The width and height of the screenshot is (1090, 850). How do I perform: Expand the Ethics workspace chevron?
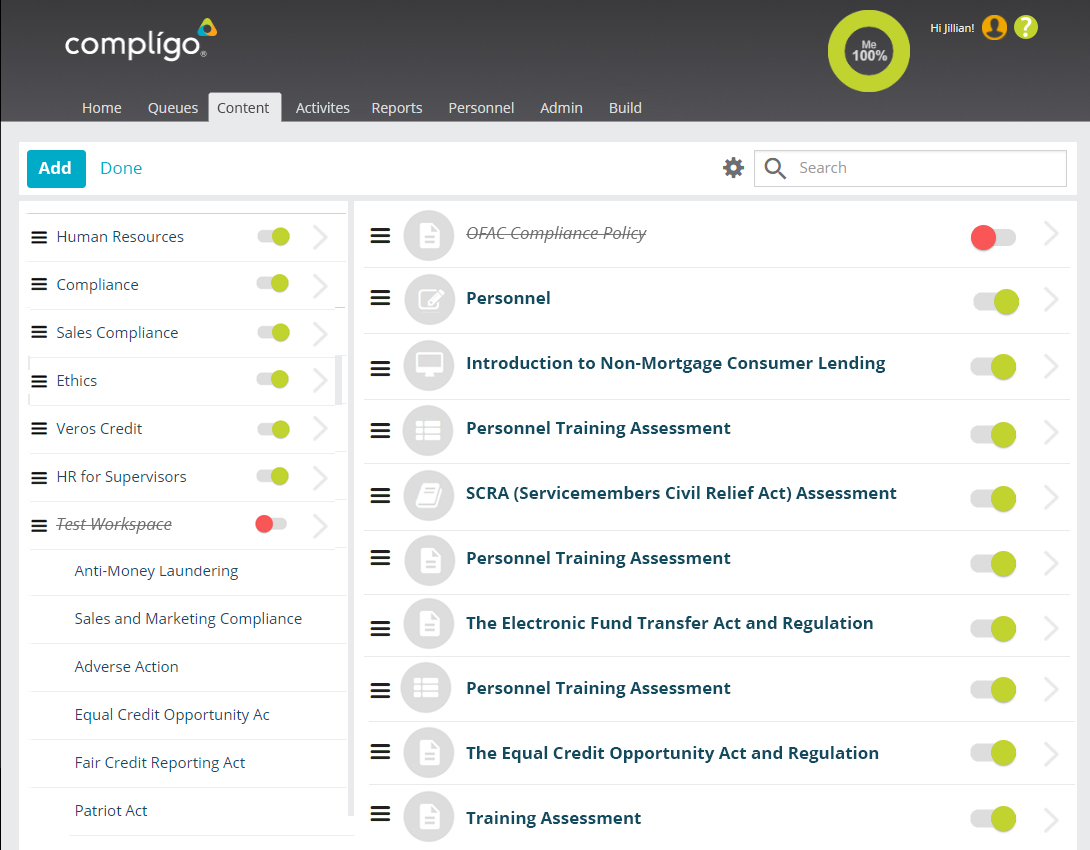click(320, 381)
